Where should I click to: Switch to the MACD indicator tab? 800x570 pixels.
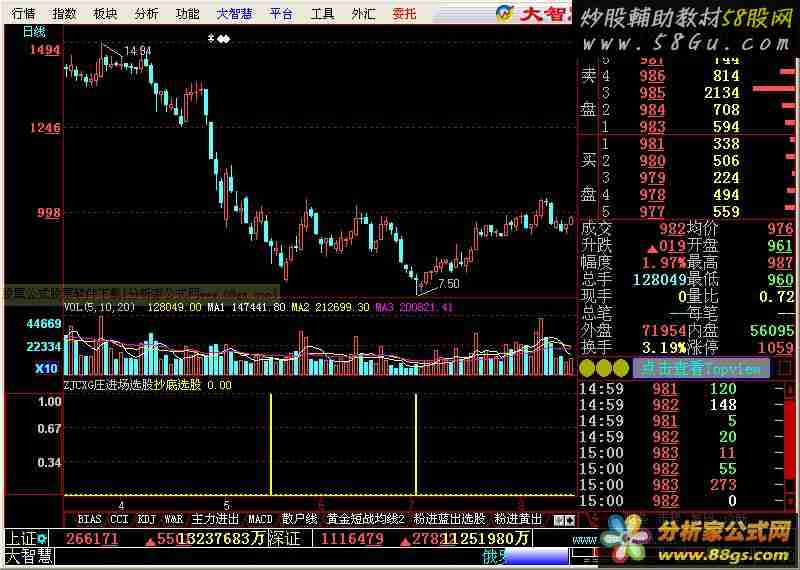click(260, 519)
